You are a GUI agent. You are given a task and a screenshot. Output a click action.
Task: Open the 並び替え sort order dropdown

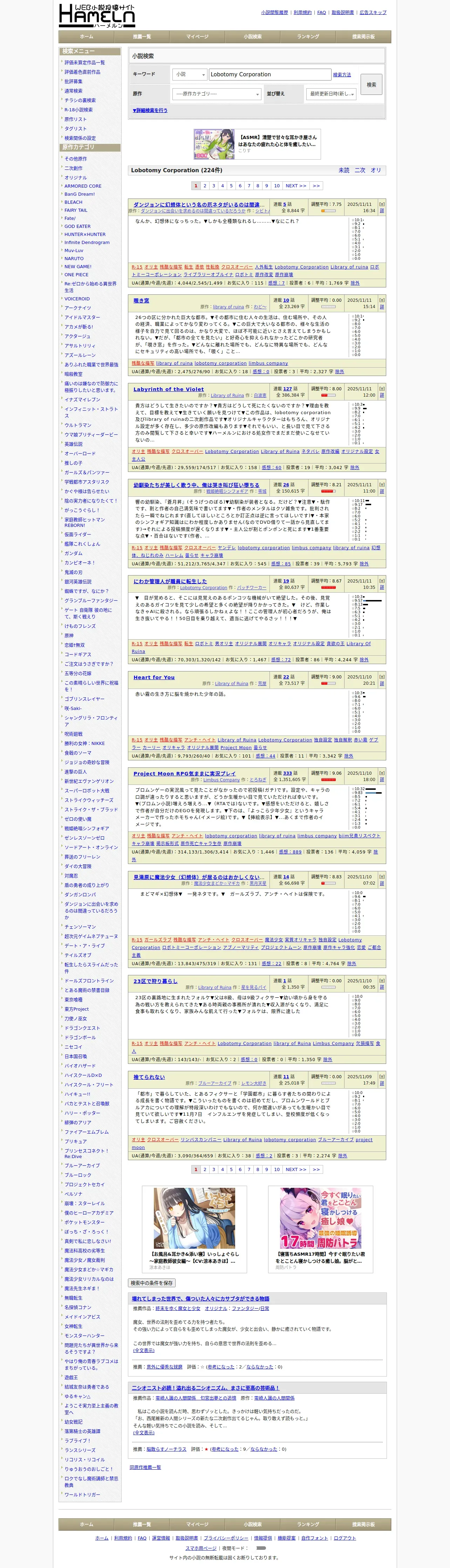(x=331, y=94)
